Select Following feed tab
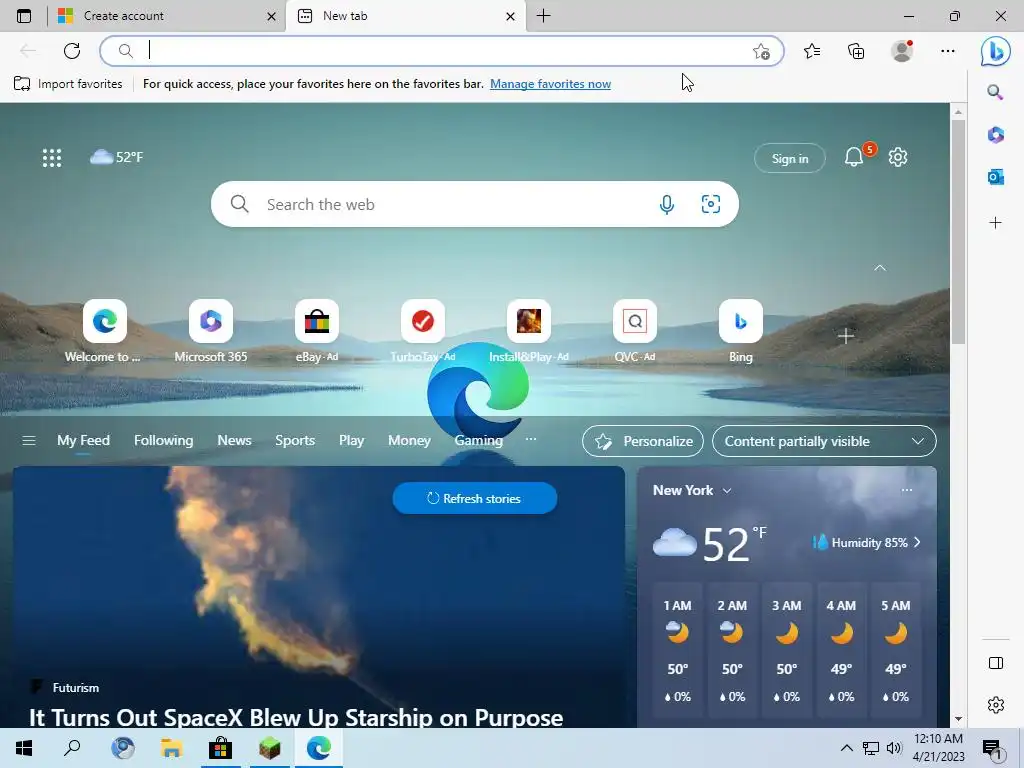Image resolution: width=1024 pixels, height=768 pixels. point(163,441)
